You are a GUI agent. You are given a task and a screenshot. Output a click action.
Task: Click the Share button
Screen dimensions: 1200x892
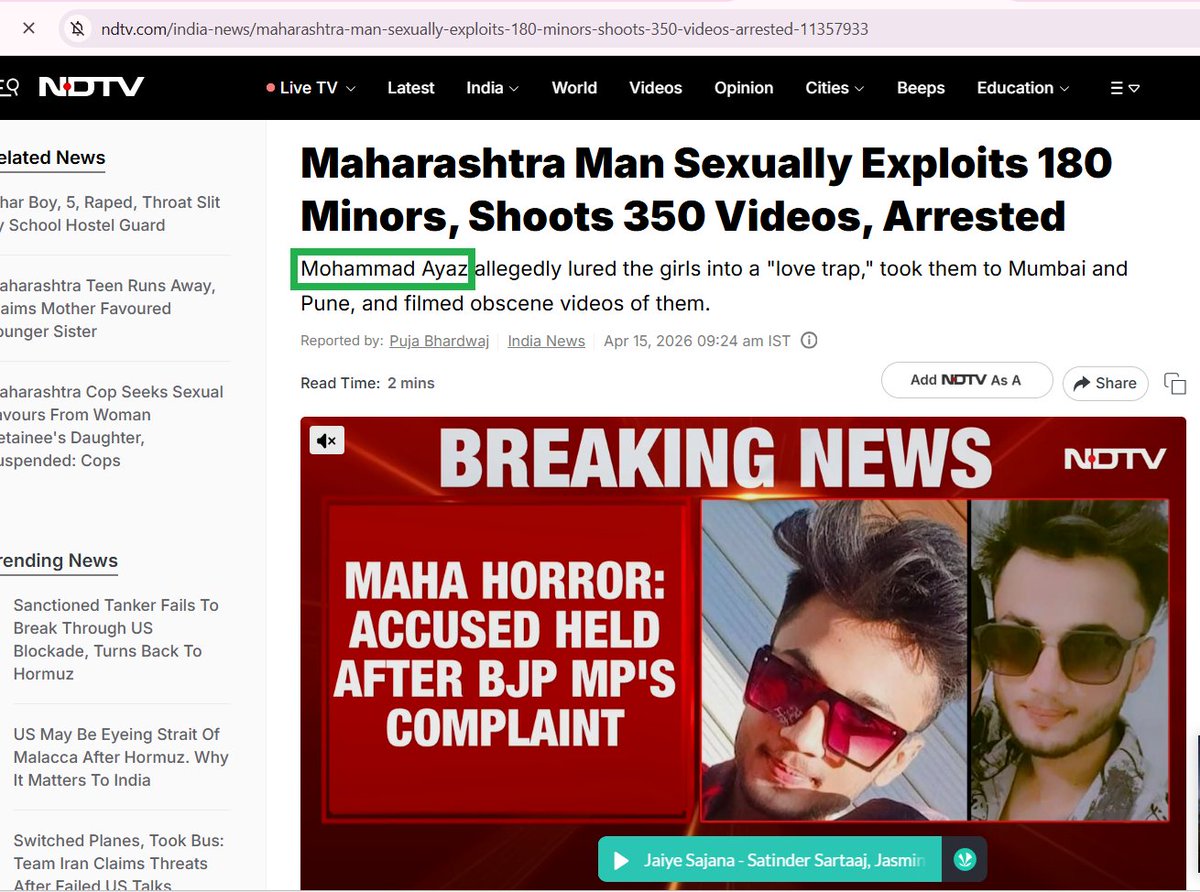1105,383
